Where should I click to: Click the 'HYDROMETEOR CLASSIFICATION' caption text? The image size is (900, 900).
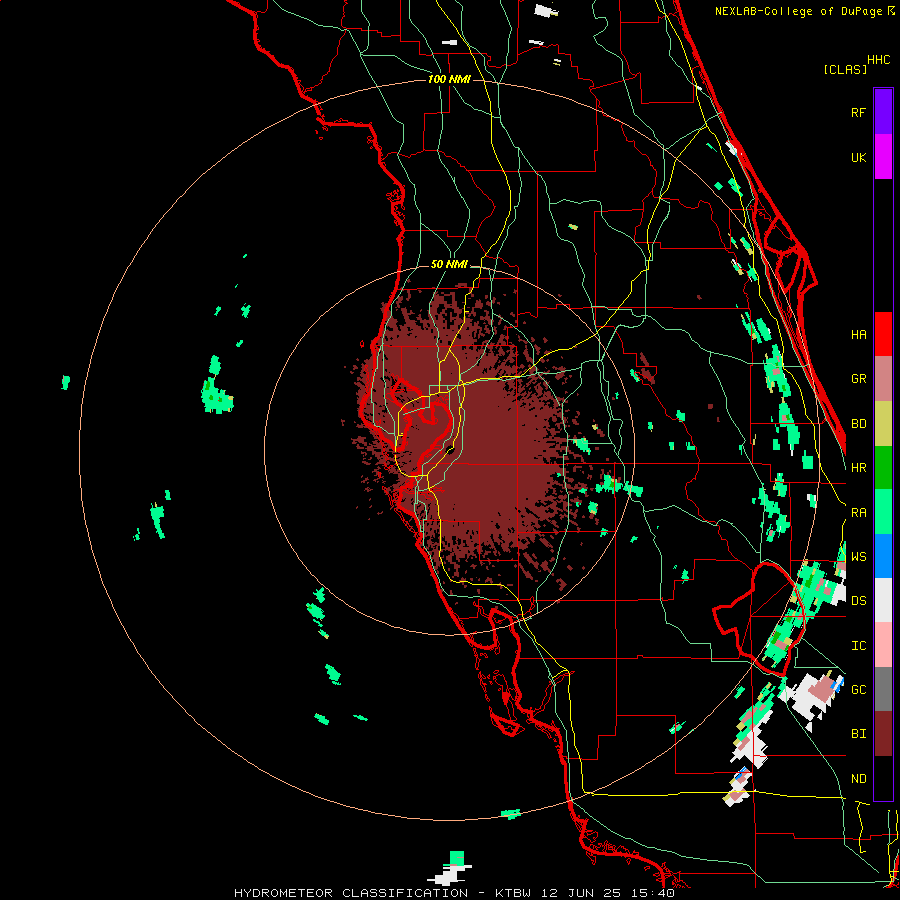(x=351, y=893)
